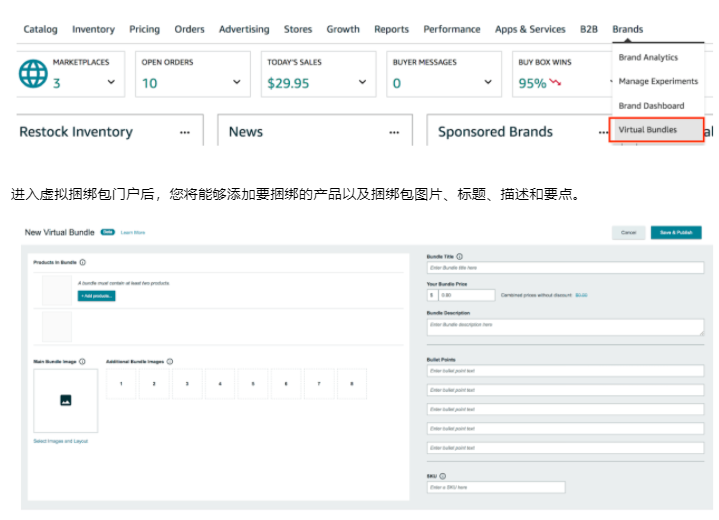Focus the Your Bundle Price amount field

click(467, 295)
